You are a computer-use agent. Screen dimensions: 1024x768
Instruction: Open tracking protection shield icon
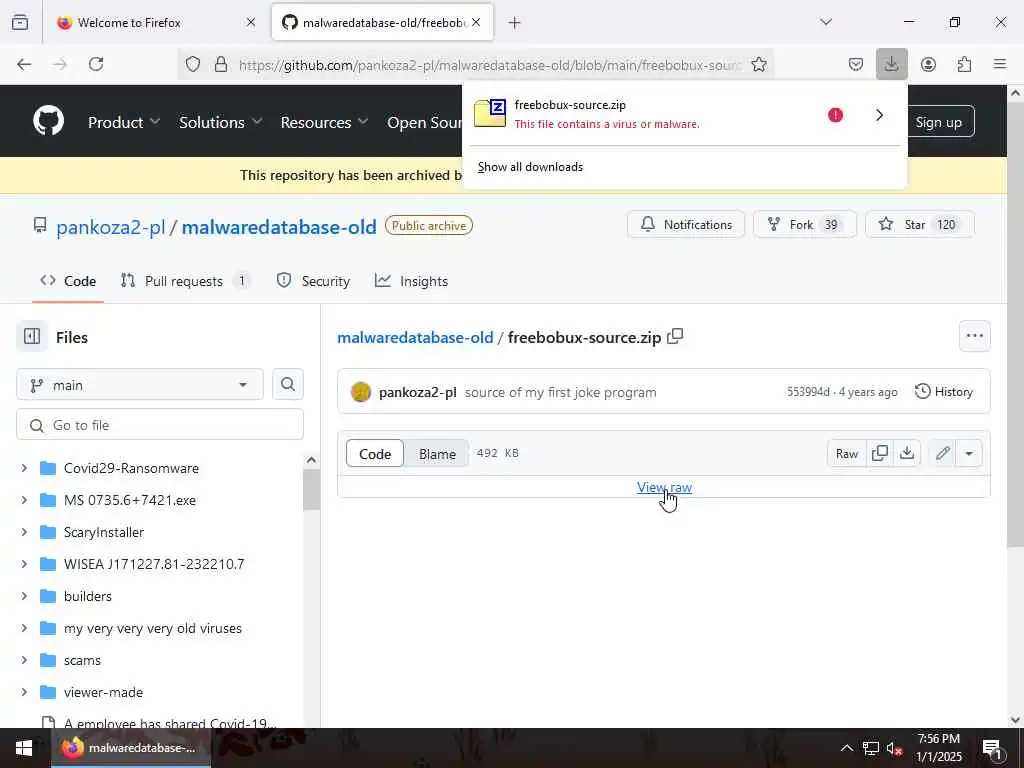[193, 64]
